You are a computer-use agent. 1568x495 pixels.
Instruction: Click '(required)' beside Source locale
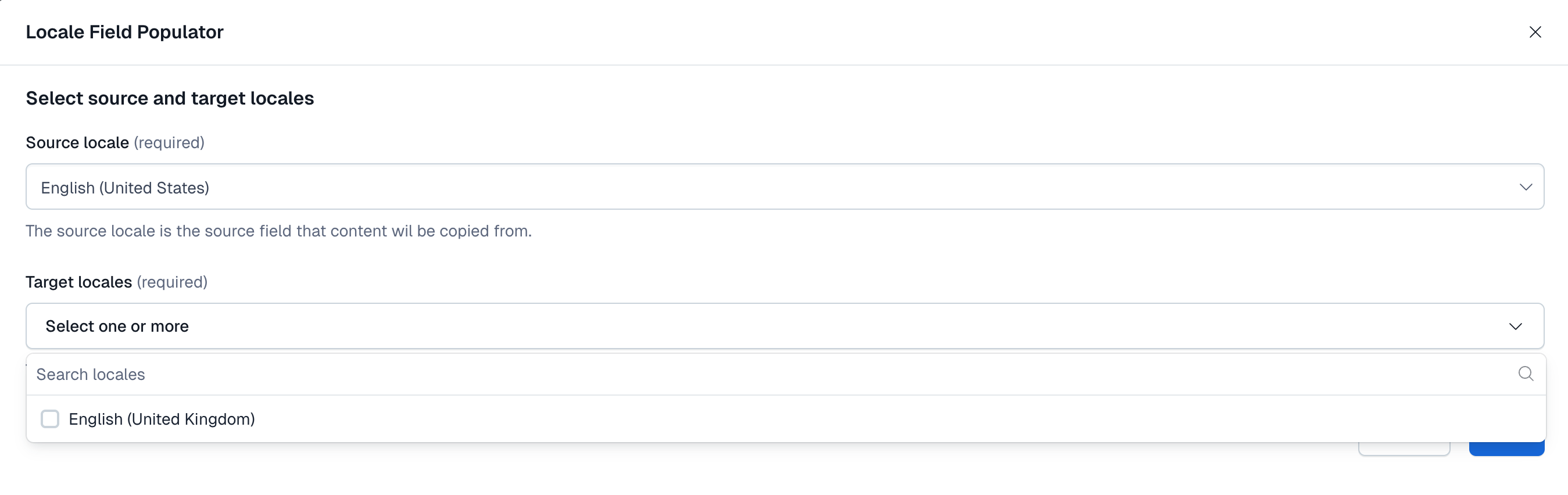tap(169, 142)
